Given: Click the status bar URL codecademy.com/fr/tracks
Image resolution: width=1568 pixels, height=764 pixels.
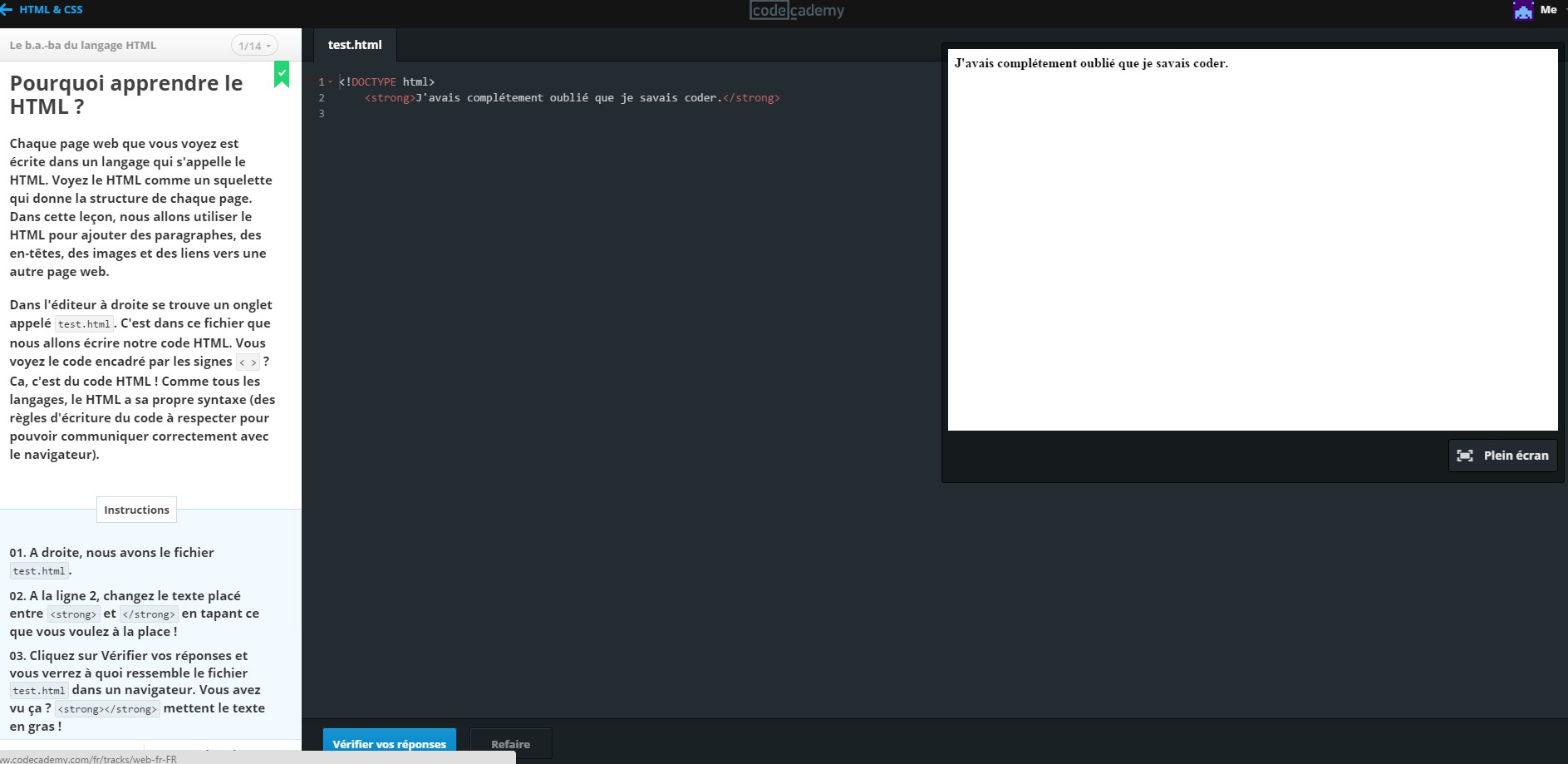Looking at the screenshot, I should point(88,759).
